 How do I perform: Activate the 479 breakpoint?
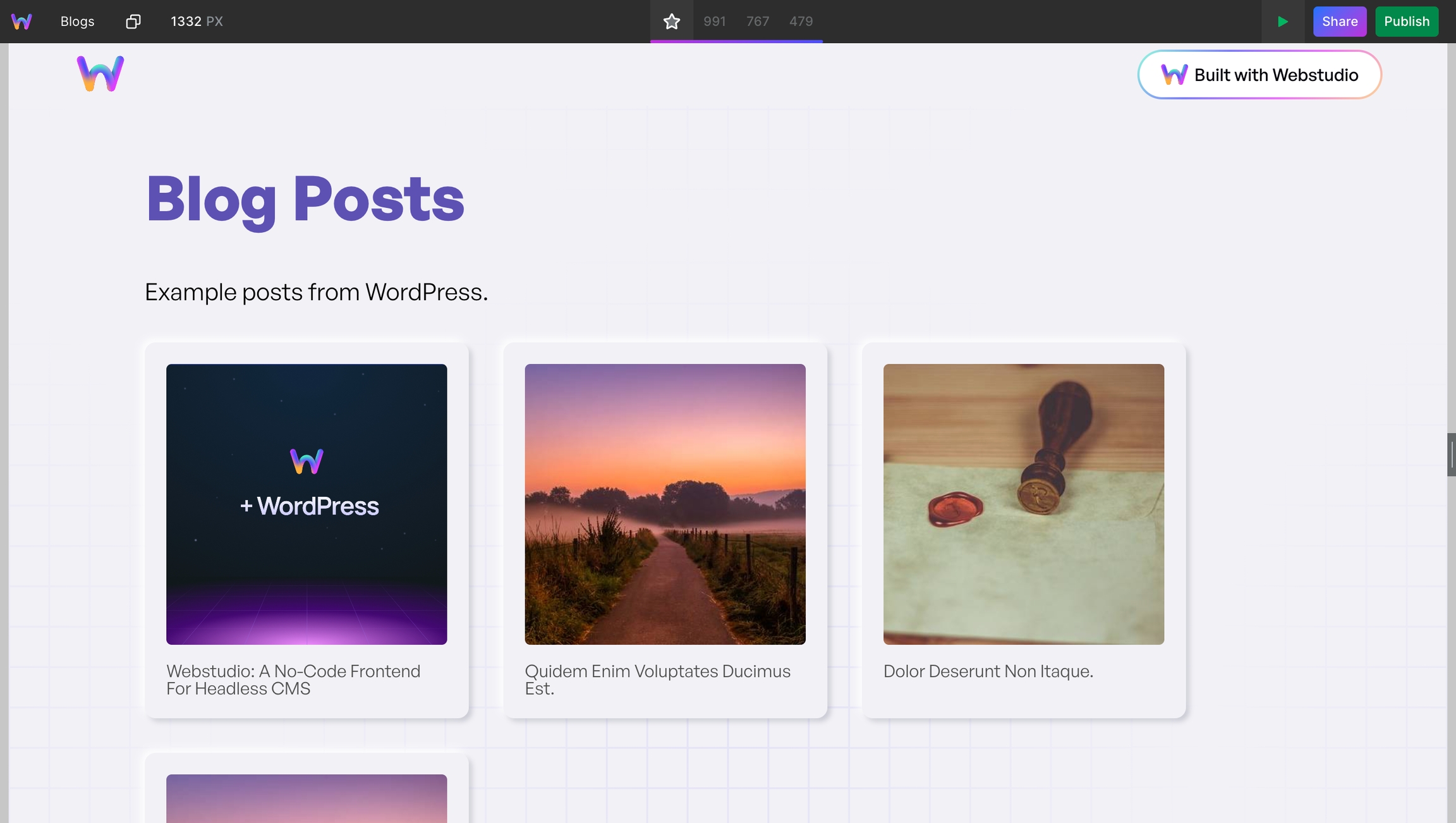click(801, 21)
